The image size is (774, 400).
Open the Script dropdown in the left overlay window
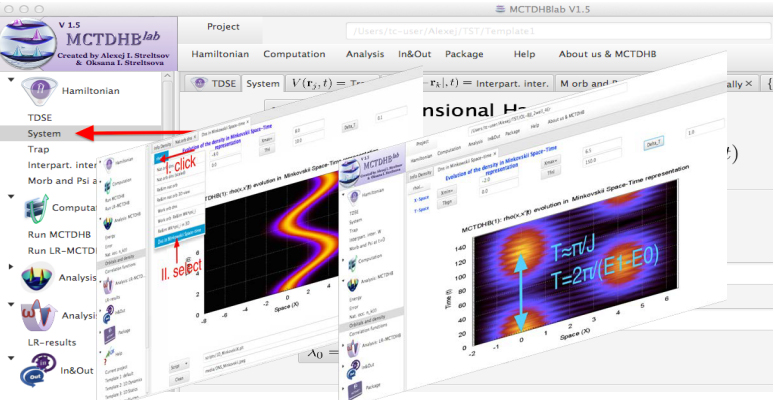(x=180, y=363)
